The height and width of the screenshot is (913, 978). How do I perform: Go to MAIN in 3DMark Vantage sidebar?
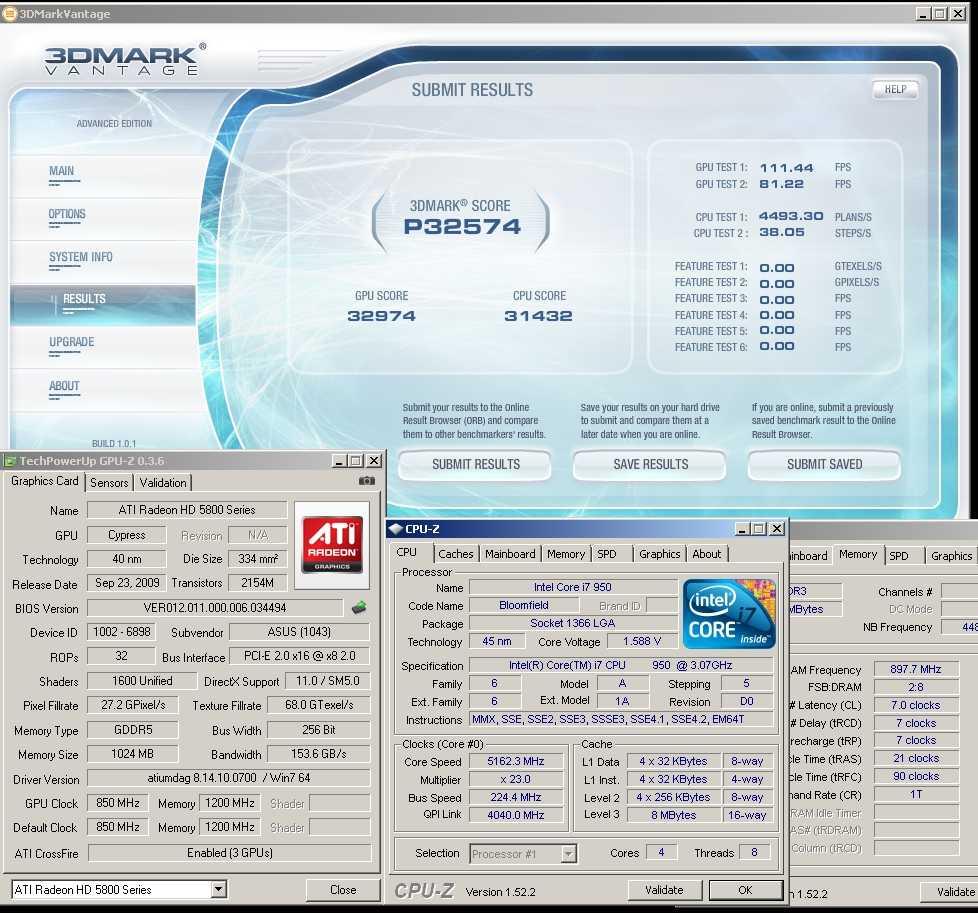[61, 171]
